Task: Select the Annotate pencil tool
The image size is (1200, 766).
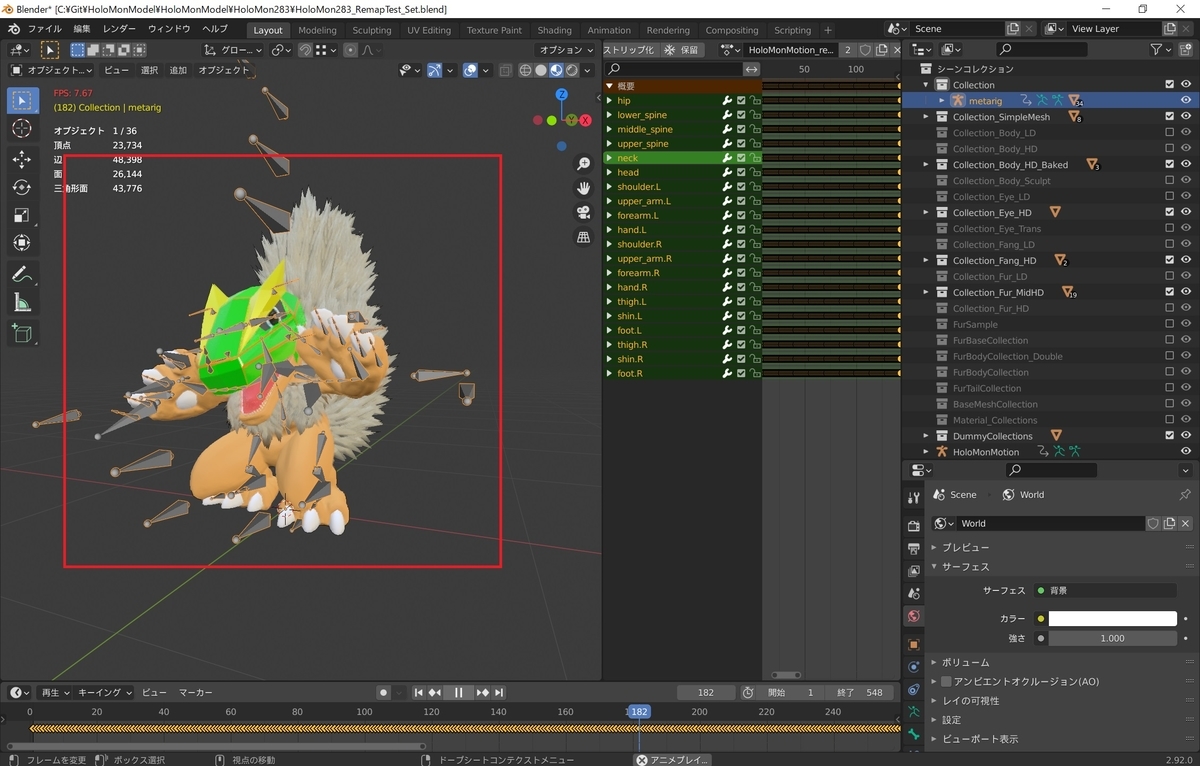Action: tap(22, 274)
